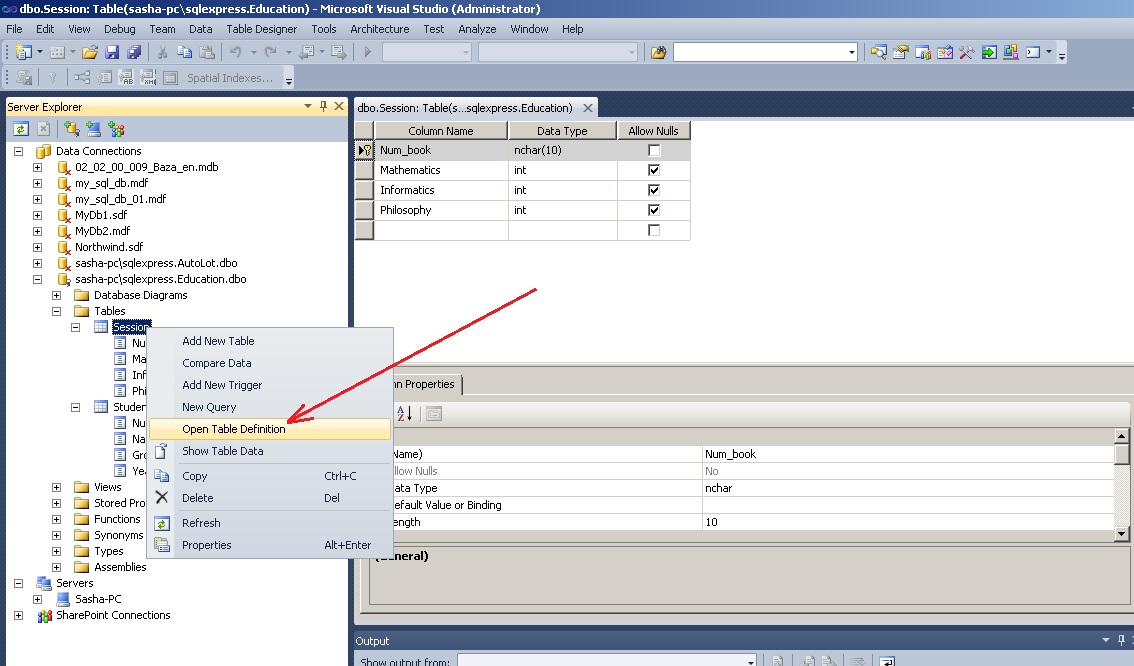Viewport: 1134px width, 666px height.
Task: Click the Copy icon in the main toolbar
Action: [x=184, y=52]
